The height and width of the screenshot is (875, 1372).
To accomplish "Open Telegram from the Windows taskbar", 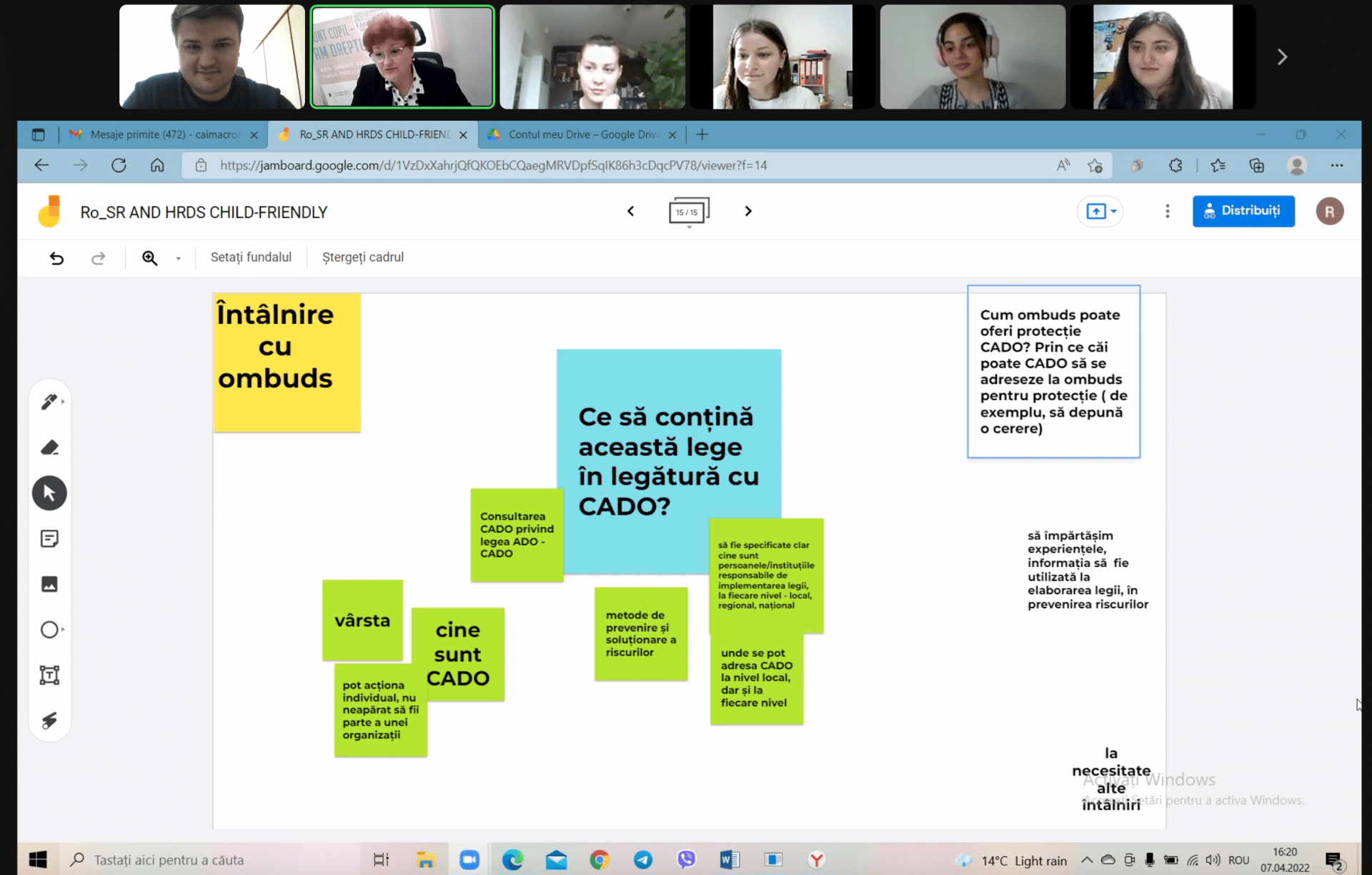I will [x=643, y=859].
